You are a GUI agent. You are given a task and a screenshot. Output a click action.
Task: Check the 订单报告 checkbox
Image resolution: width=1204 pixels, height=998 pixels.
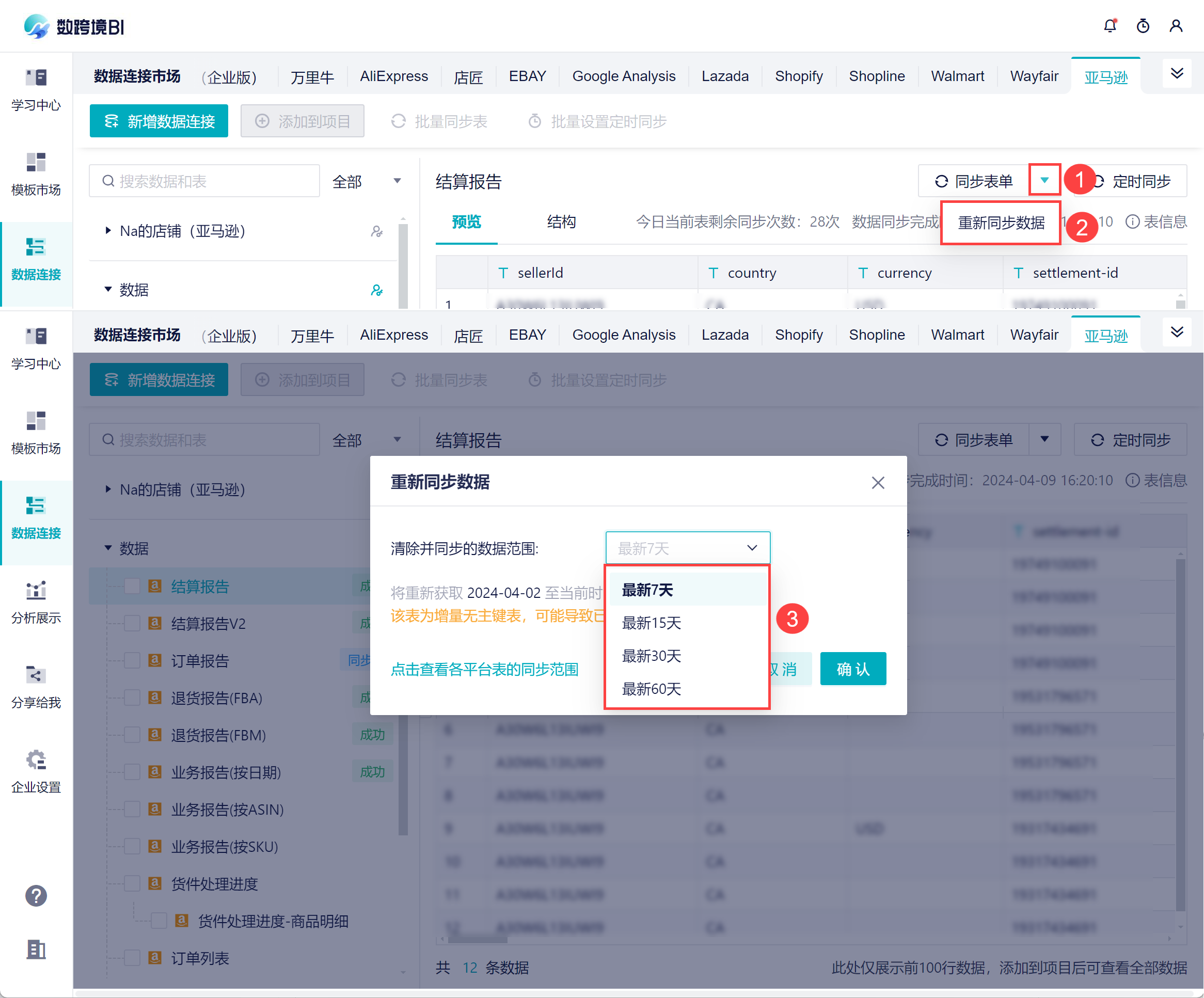click(133, 660)
